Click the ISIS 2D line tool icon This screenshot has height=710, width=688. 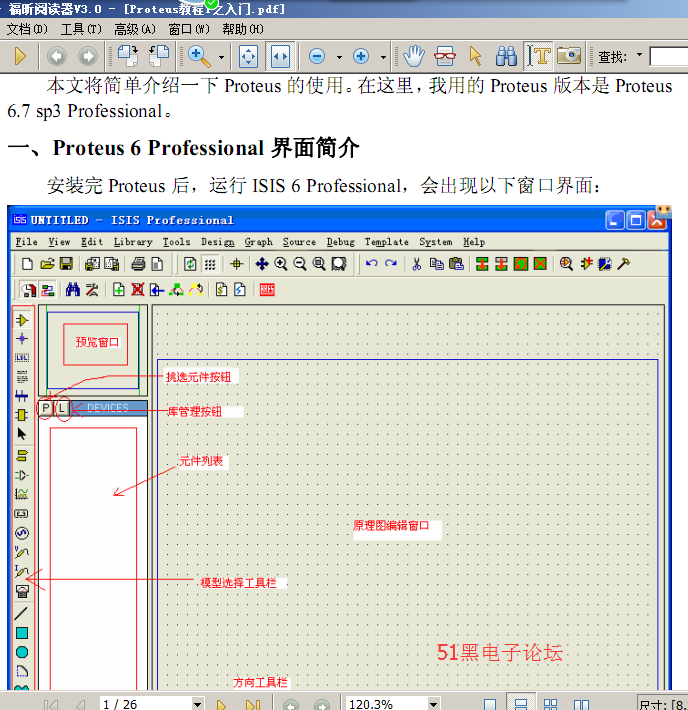pos(21,614)
